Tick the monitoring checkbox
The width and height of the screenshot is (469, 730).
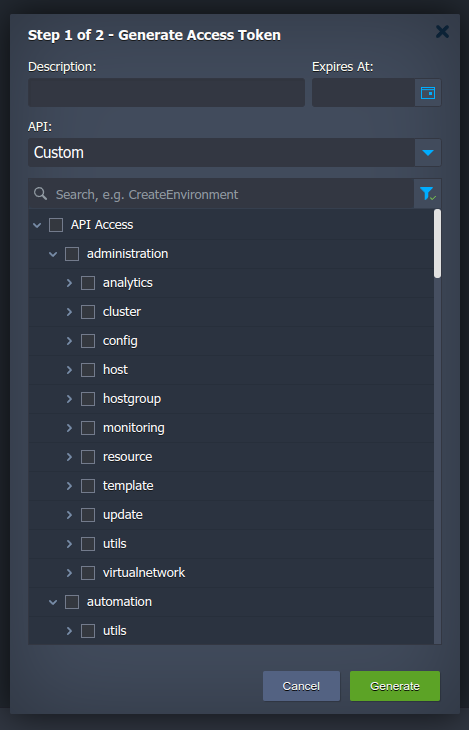[x=88, y=428]
